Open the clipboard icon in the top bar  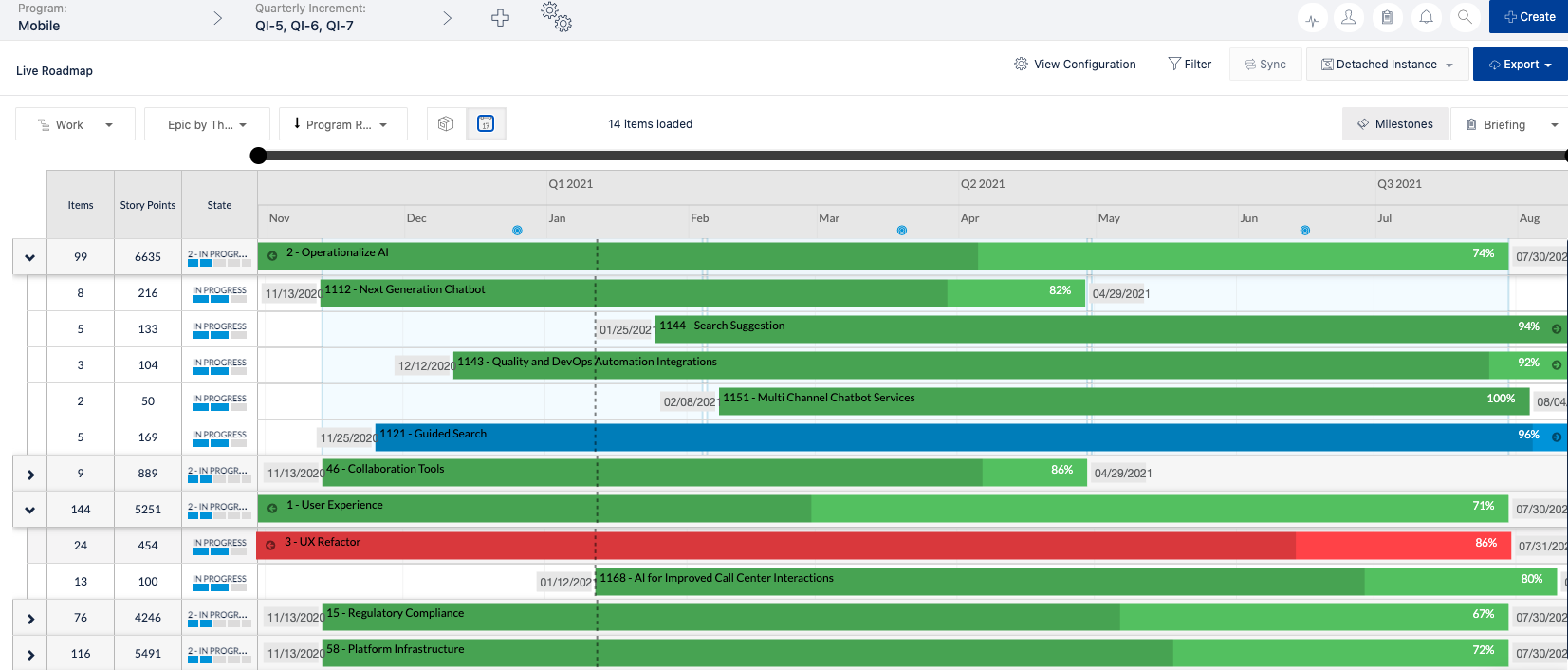pyautogui.click(x=1387, y=17)
